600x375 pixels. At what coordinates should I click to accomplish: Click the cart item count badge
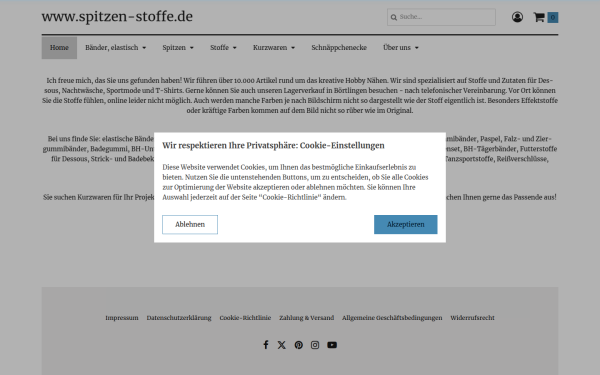(x=553, y=17)
